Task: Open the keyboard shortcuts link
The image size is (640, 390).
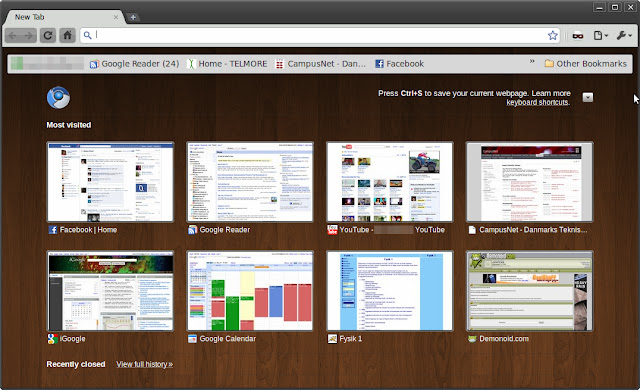Action: click(x=537, y=102)
